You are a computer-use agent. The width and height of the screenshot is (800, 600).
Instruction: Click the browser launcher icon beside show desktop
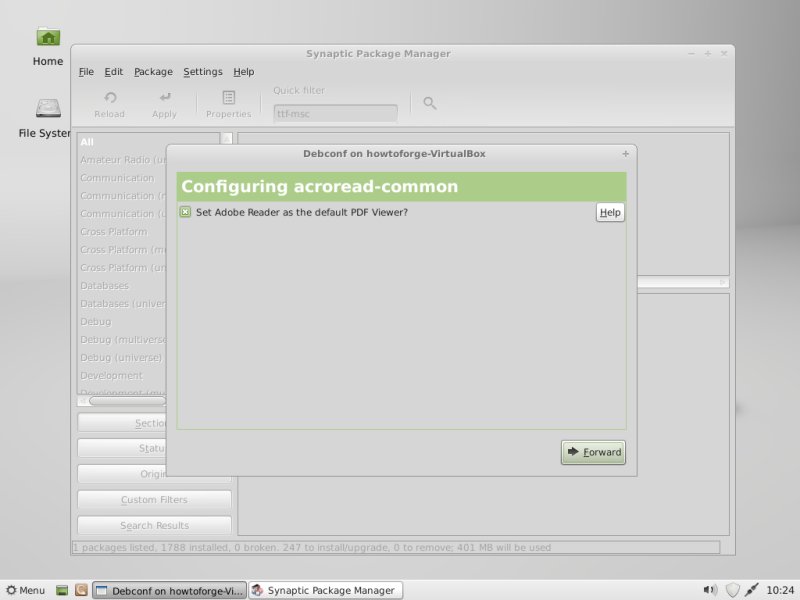(x=81, y=590)
